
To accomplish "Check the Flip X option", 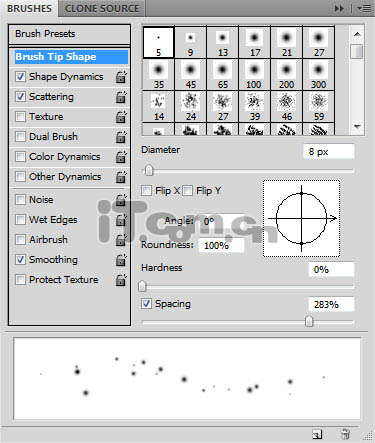I will pos(146,191).
